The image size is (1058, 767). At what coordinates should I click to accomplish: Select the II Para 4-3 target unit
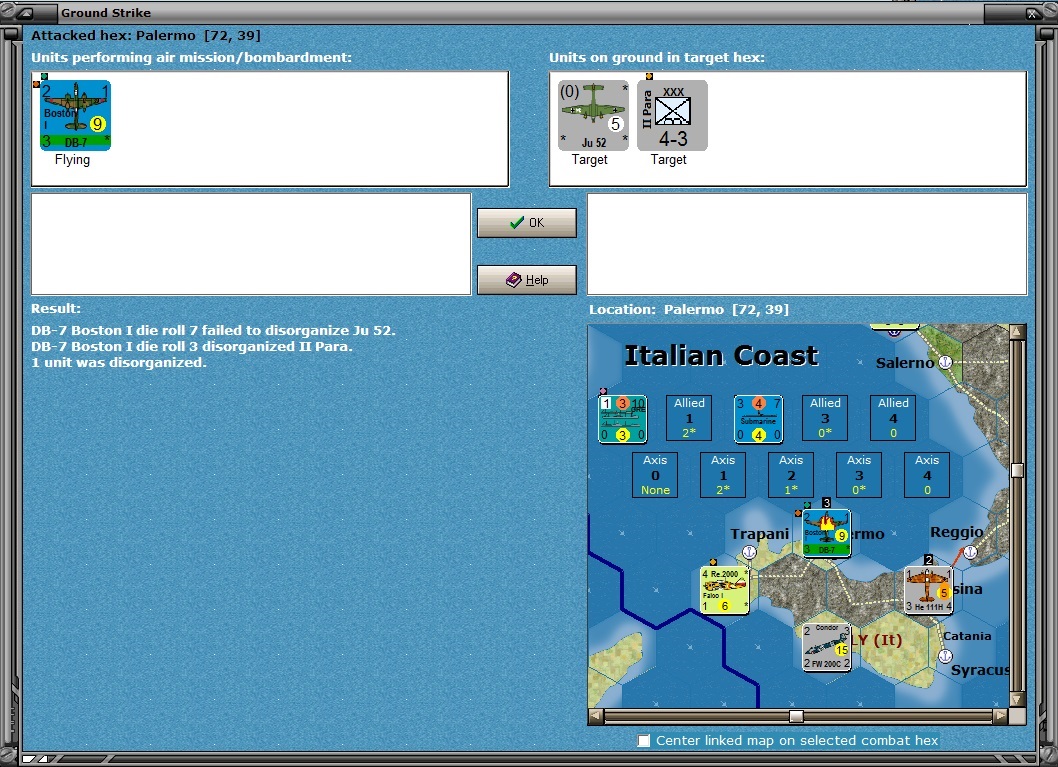pos(672,115)
